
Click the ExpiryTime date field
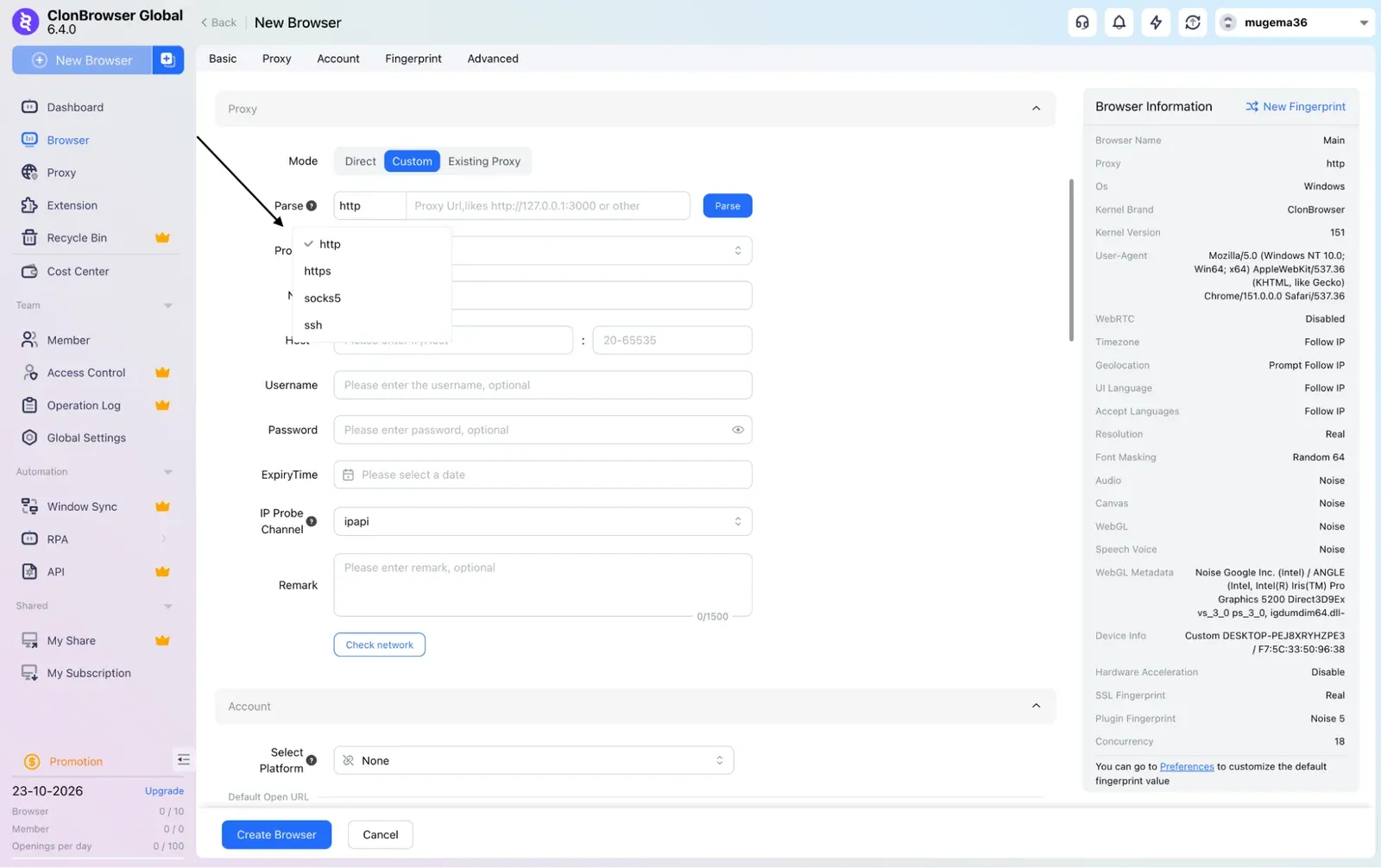(543, 475)
